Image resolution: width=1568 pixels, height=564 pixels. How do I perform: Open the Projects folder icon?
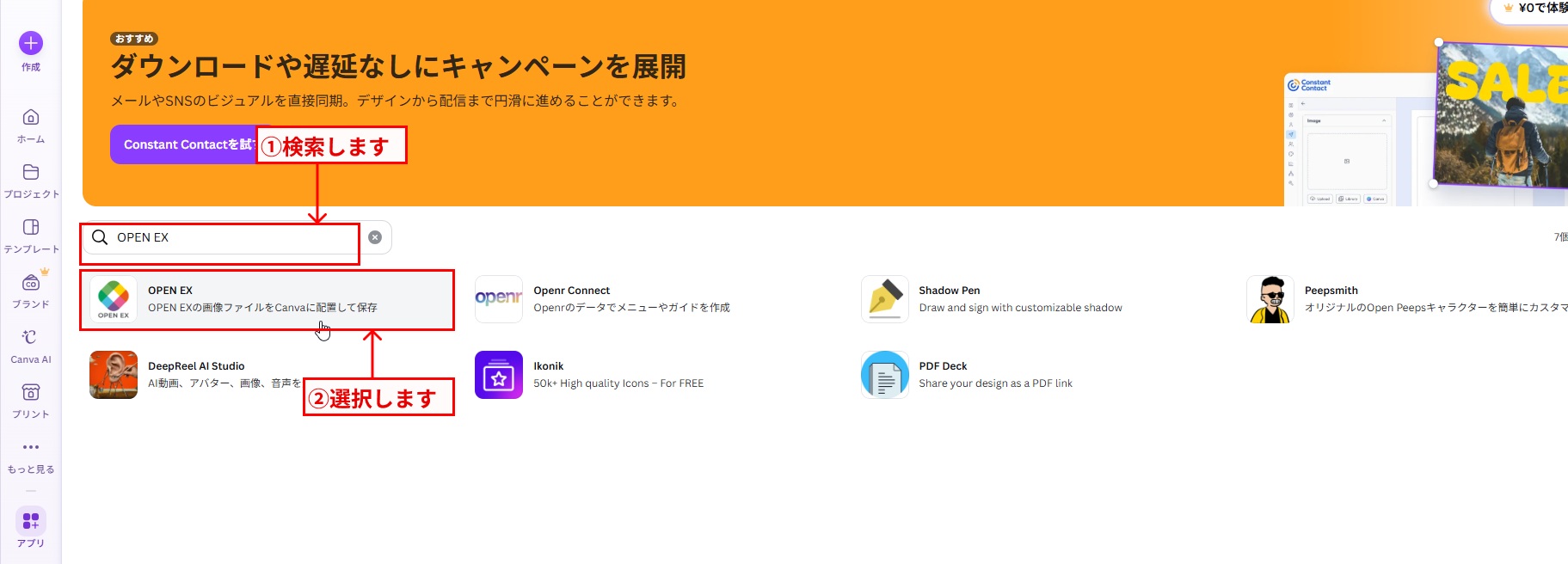point(31,172)
